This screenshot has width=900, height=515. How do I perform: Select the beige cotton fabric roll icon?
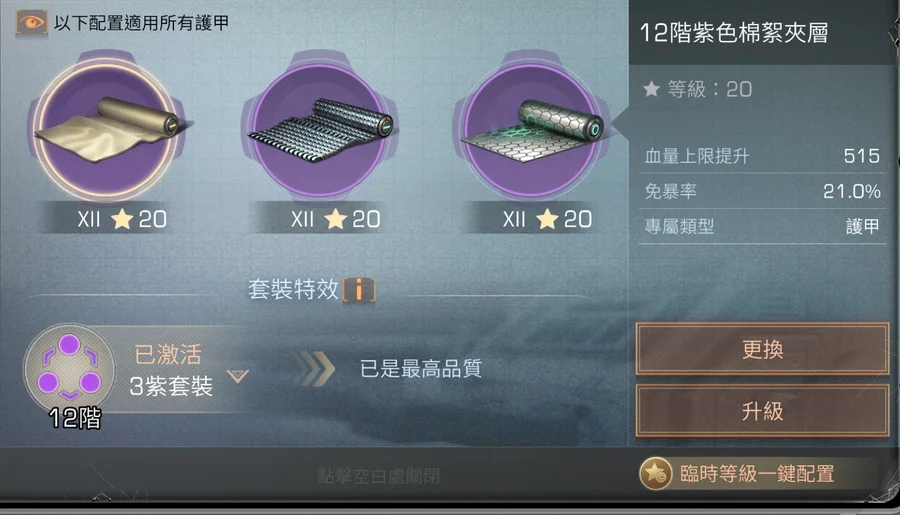point(107,130)
